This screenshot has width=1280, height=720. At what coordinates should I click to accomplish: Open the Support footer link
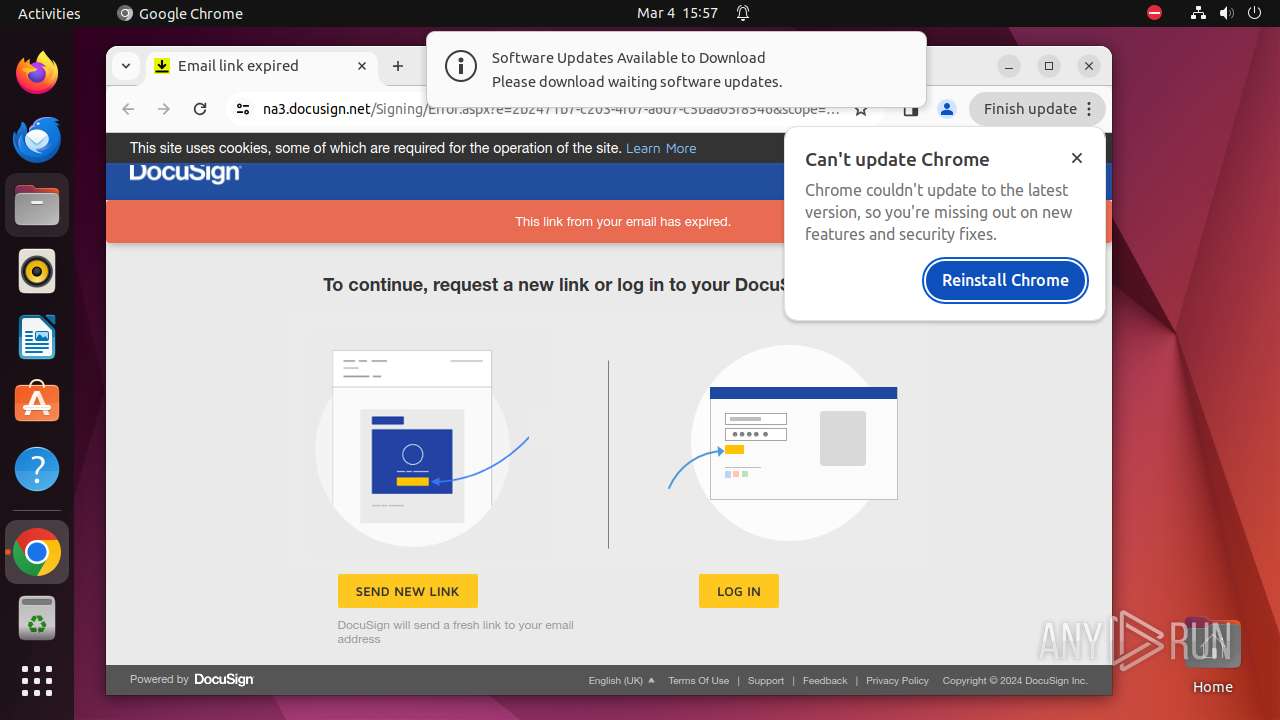click(766, 680)
